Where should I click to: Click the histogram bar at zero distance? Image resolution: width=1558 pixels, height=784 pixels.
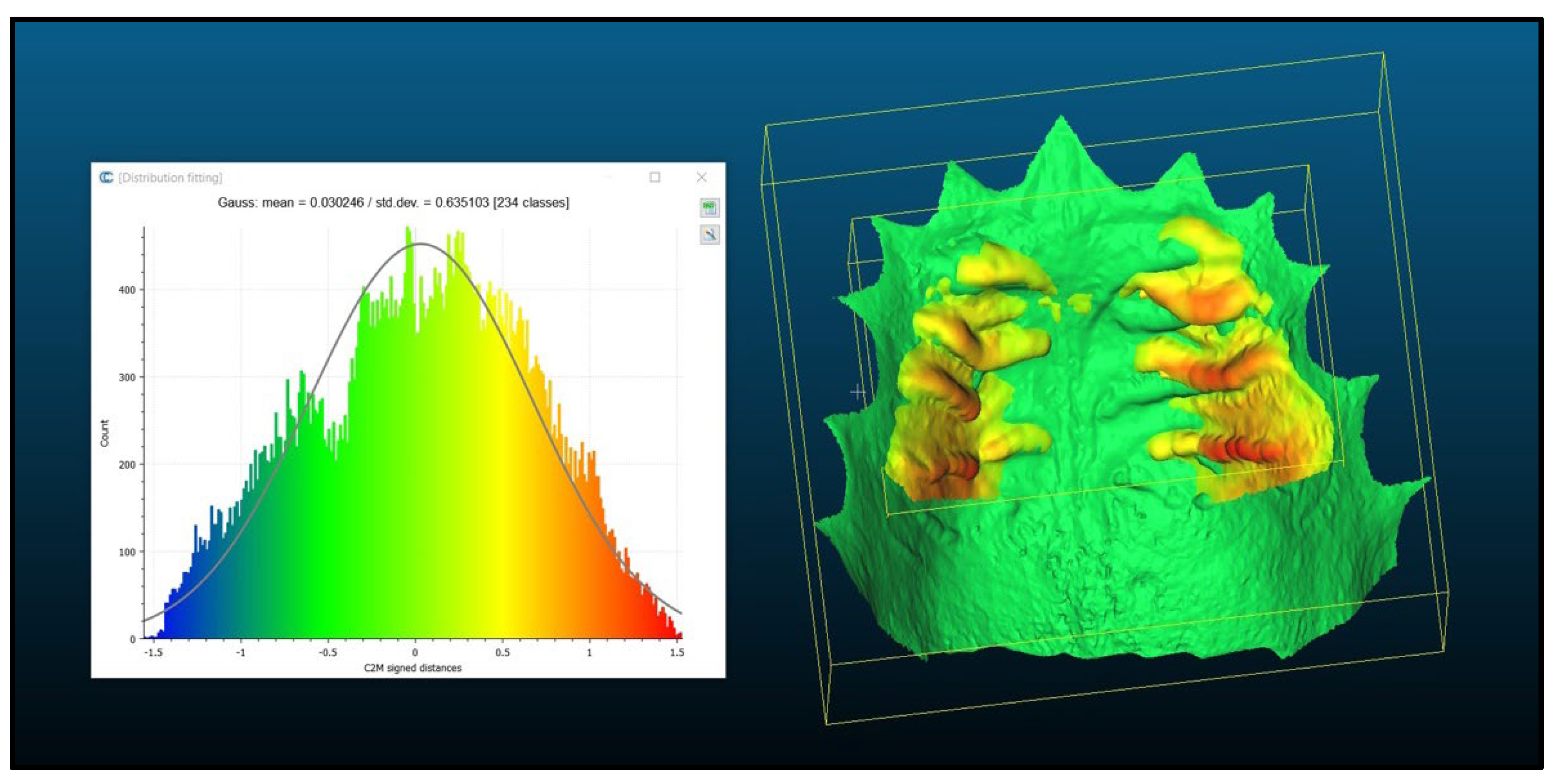click(415, 484)
